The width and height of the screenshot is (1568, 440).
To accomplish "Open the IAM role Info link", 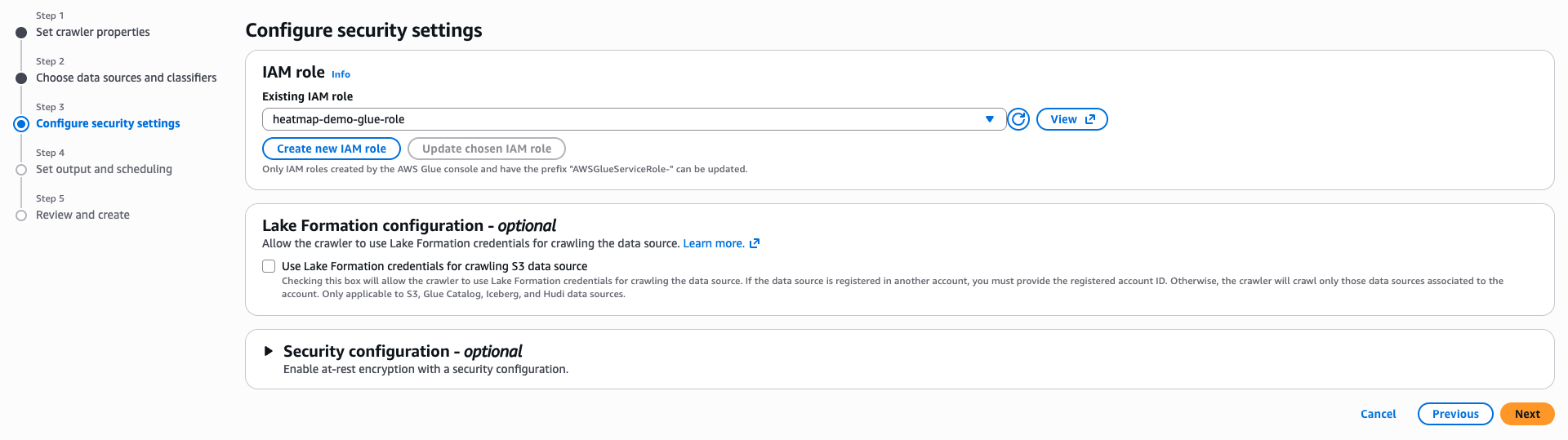I will [341, 74].
